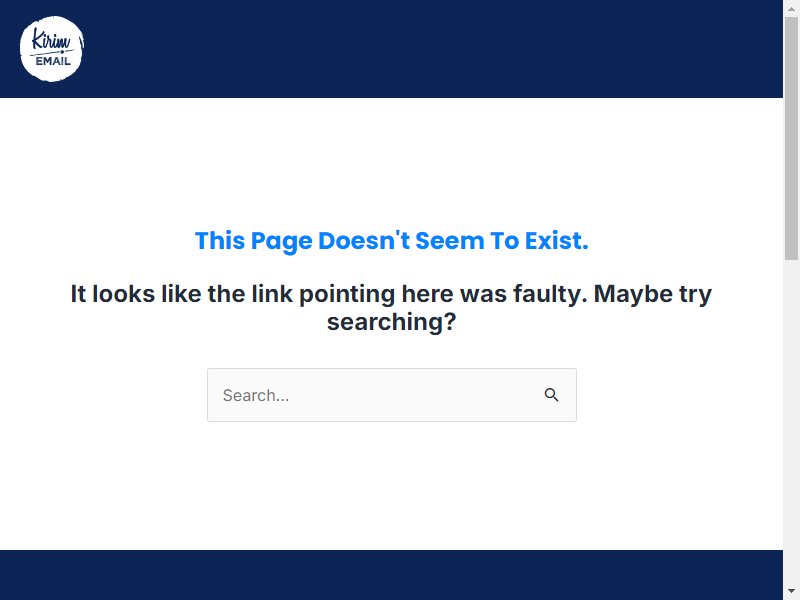Open the Kirim Email logo homepage link
The image size is (800, 600).
pyautogui.click(x=52, y=49)
